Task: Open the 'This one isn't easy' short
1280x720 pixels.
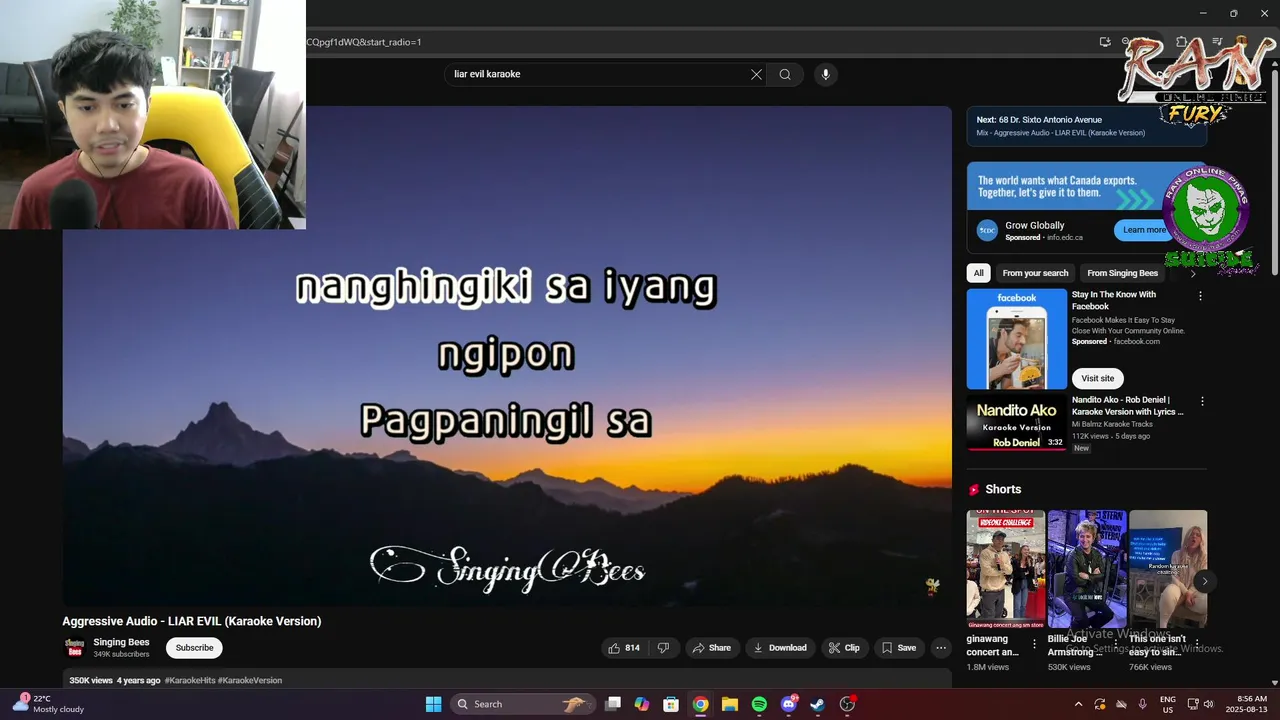Action: [x=1168, y=569]
